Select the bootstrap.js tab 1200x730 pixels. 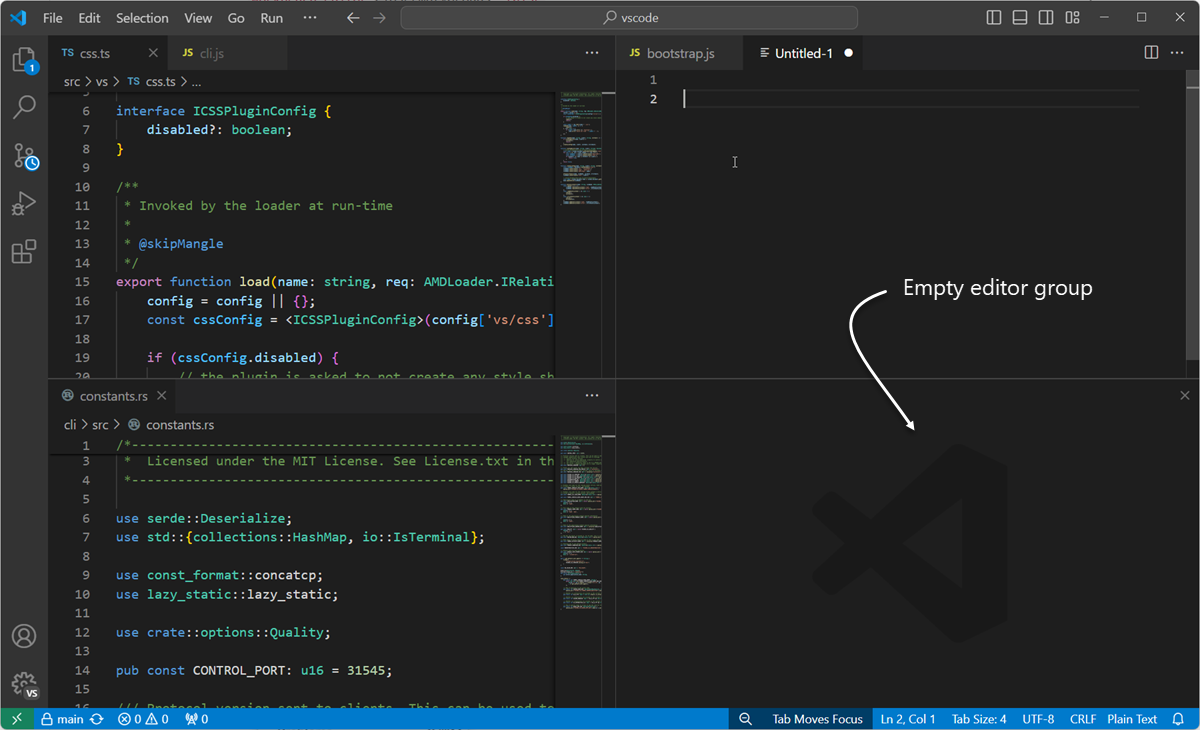point(679,52)
